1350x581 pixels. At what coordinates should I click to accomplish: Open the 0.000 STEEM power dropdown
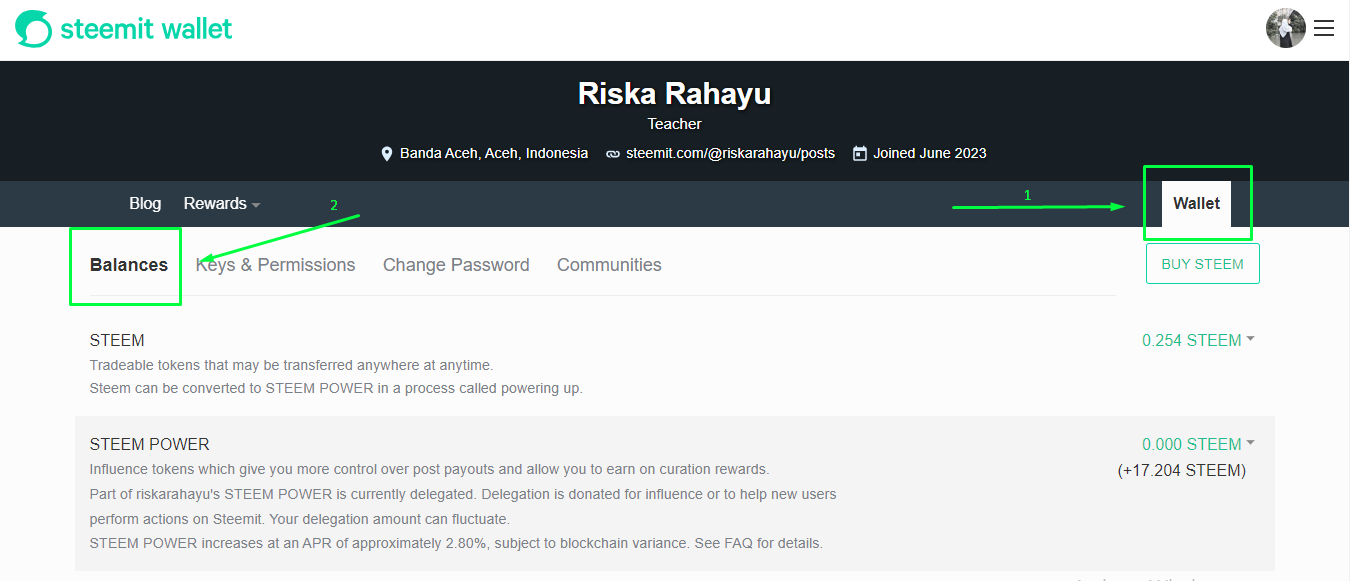point(1198,444)
